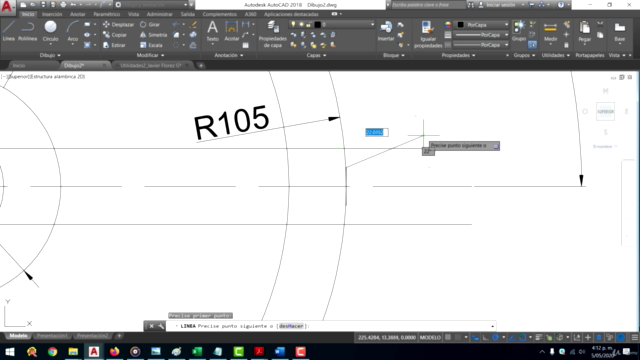Expand the Anotación panel dropdown
Viewport: 640px width, 360px height.
[x=228, y=55]
